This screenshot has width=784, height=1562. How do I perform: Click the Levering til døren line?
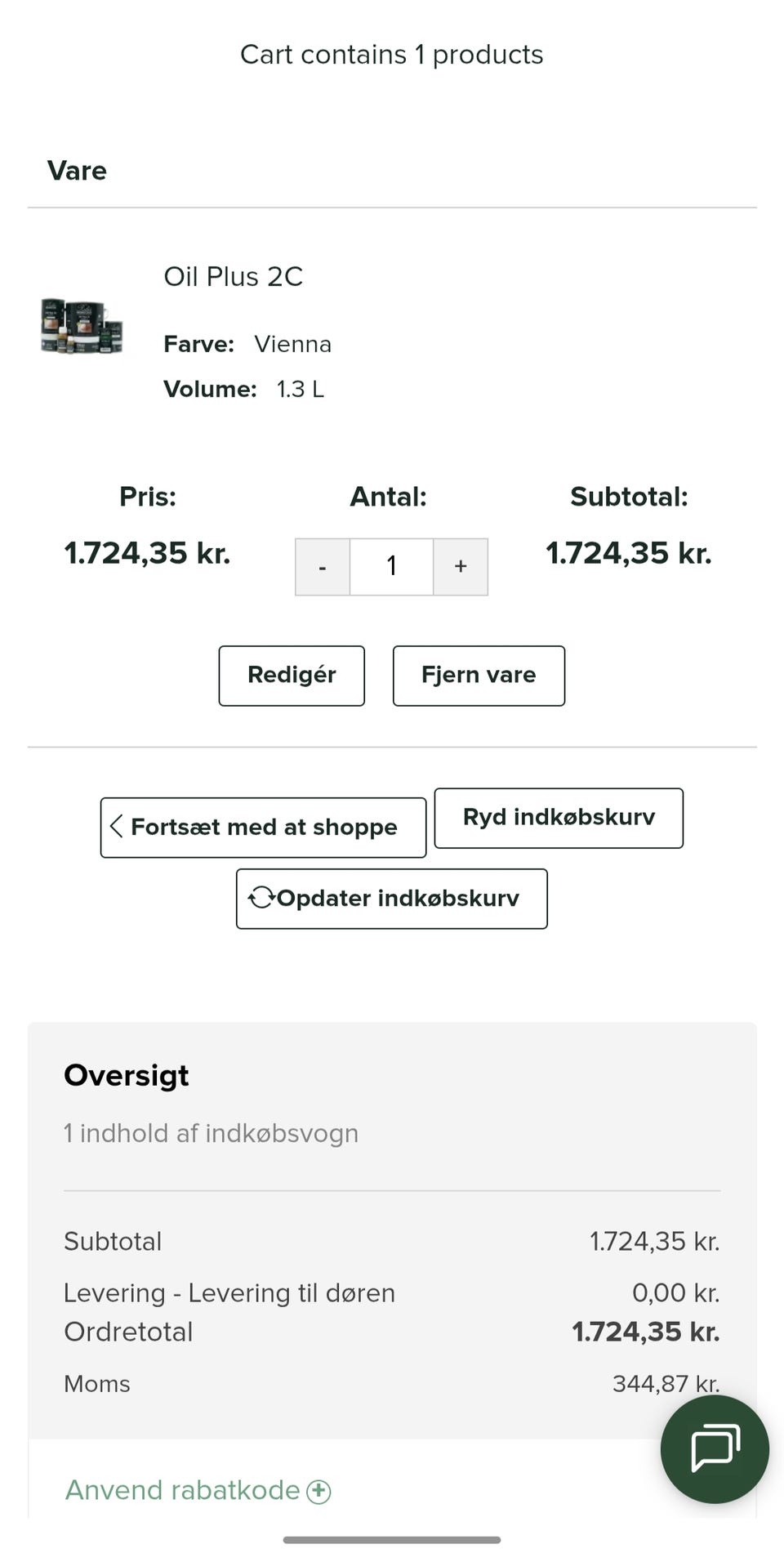pyautogui.click(x=229, y=1292)
